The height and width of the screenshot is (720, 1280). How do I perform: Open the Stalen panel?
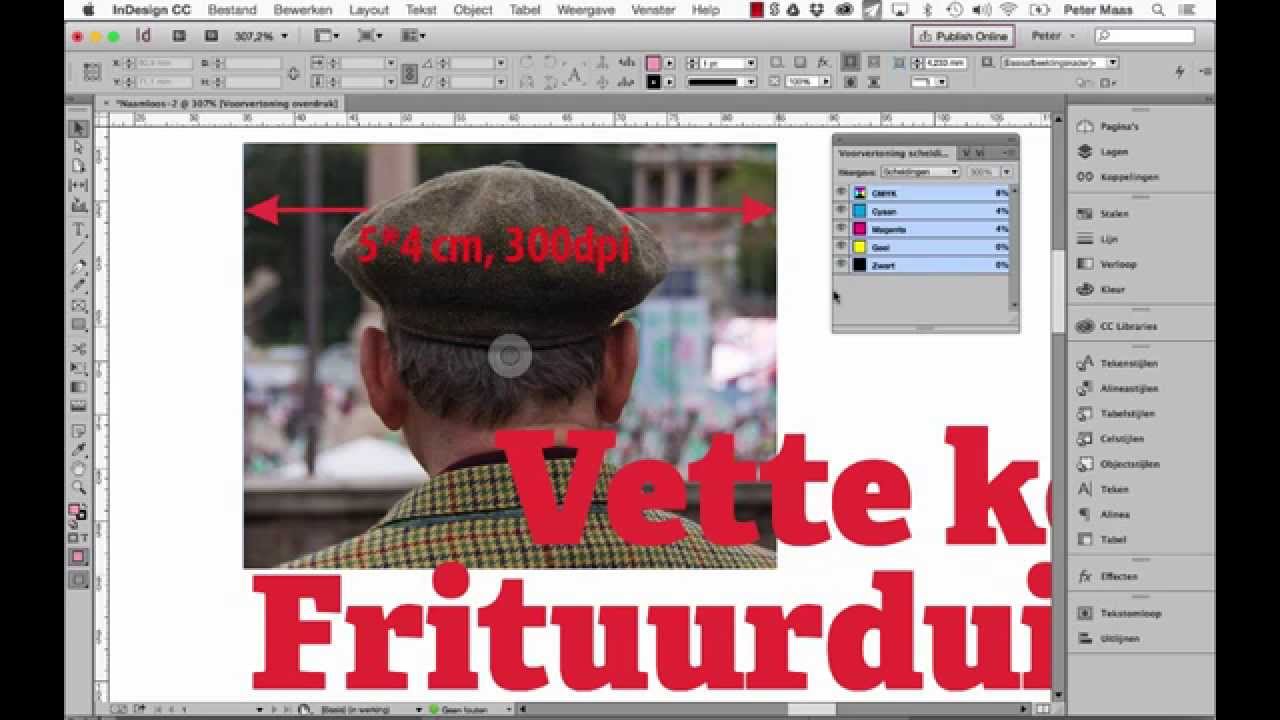(x=1102, y=214)
